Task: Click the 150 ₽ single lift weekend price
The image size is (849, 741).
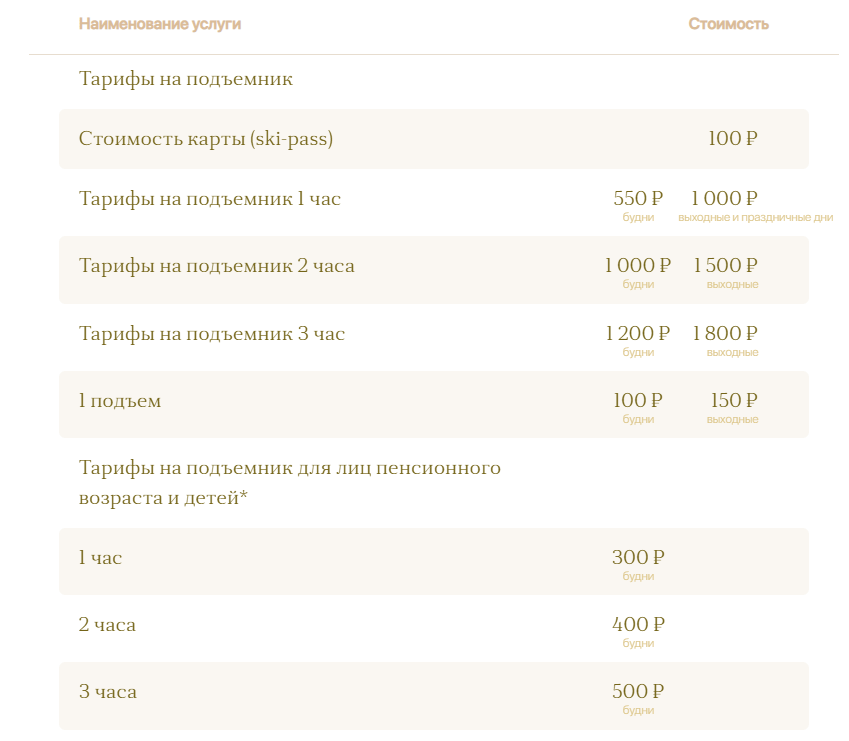Action: (734, 401)
